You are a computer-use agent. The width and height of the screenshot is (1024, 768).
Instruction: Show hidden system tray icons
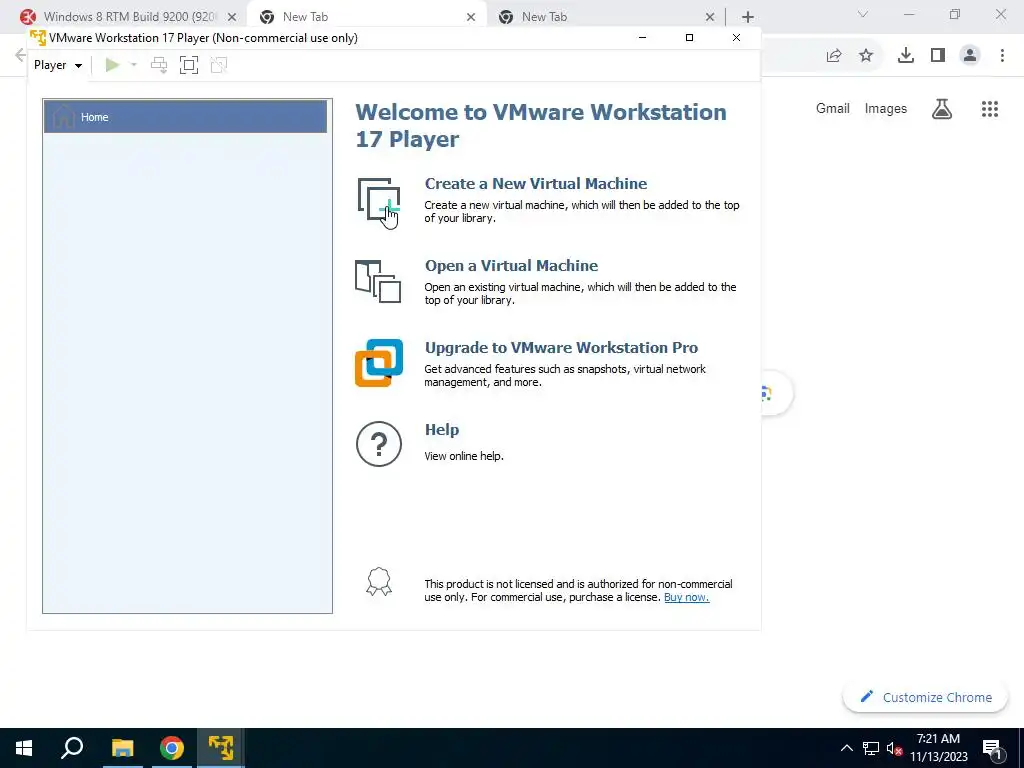click(x=846, y=748)
